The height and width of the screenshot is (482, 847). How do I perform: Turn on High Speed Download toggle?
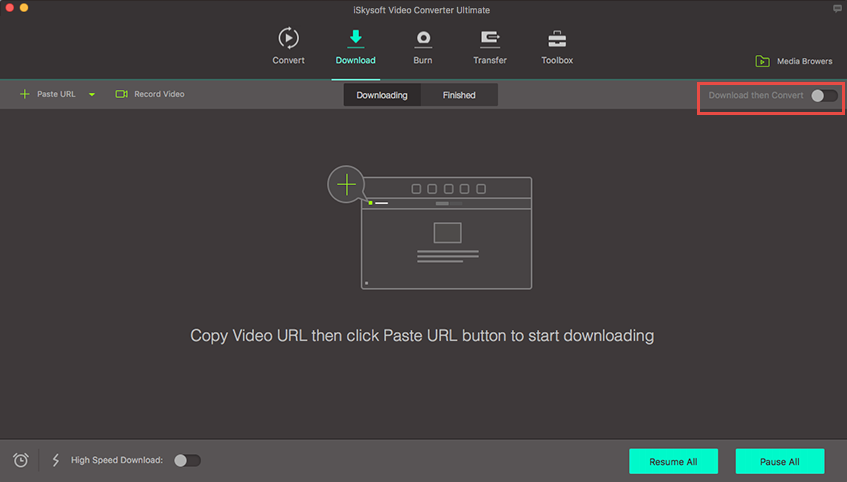click(187, 460)
